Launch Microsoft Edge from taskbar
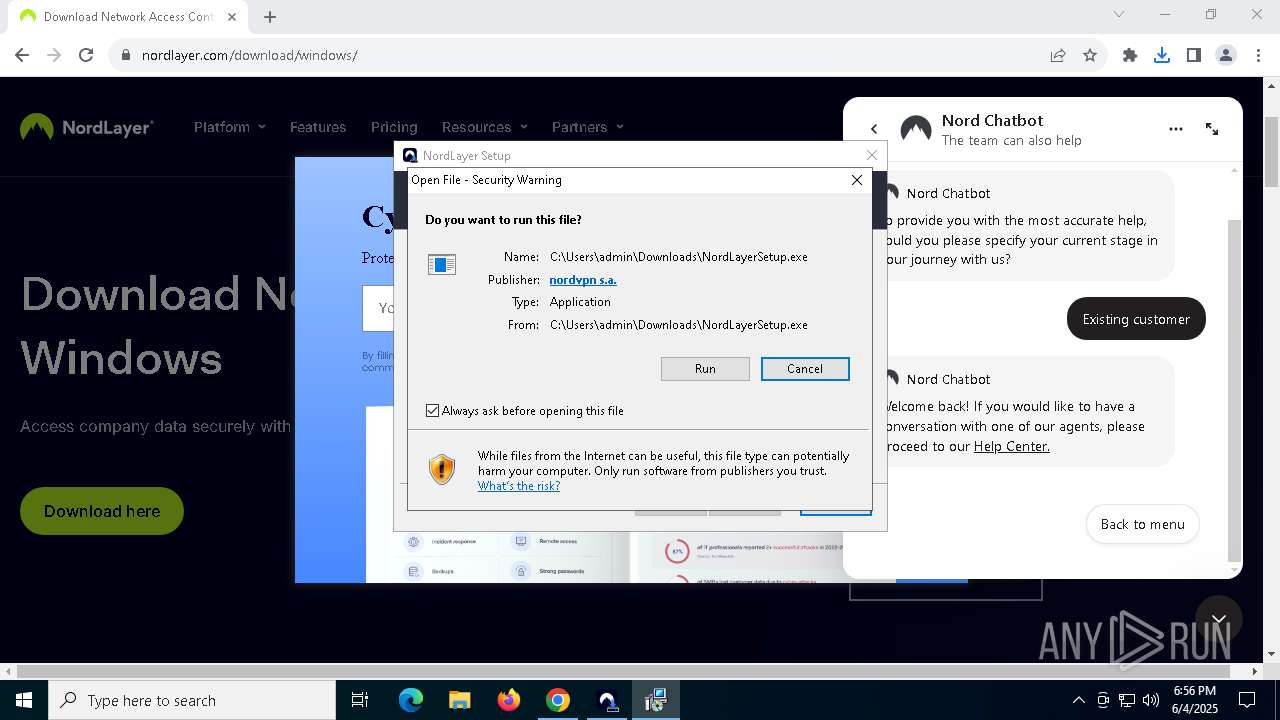Screen dimensions: 1280x720 tap(411, 700)
